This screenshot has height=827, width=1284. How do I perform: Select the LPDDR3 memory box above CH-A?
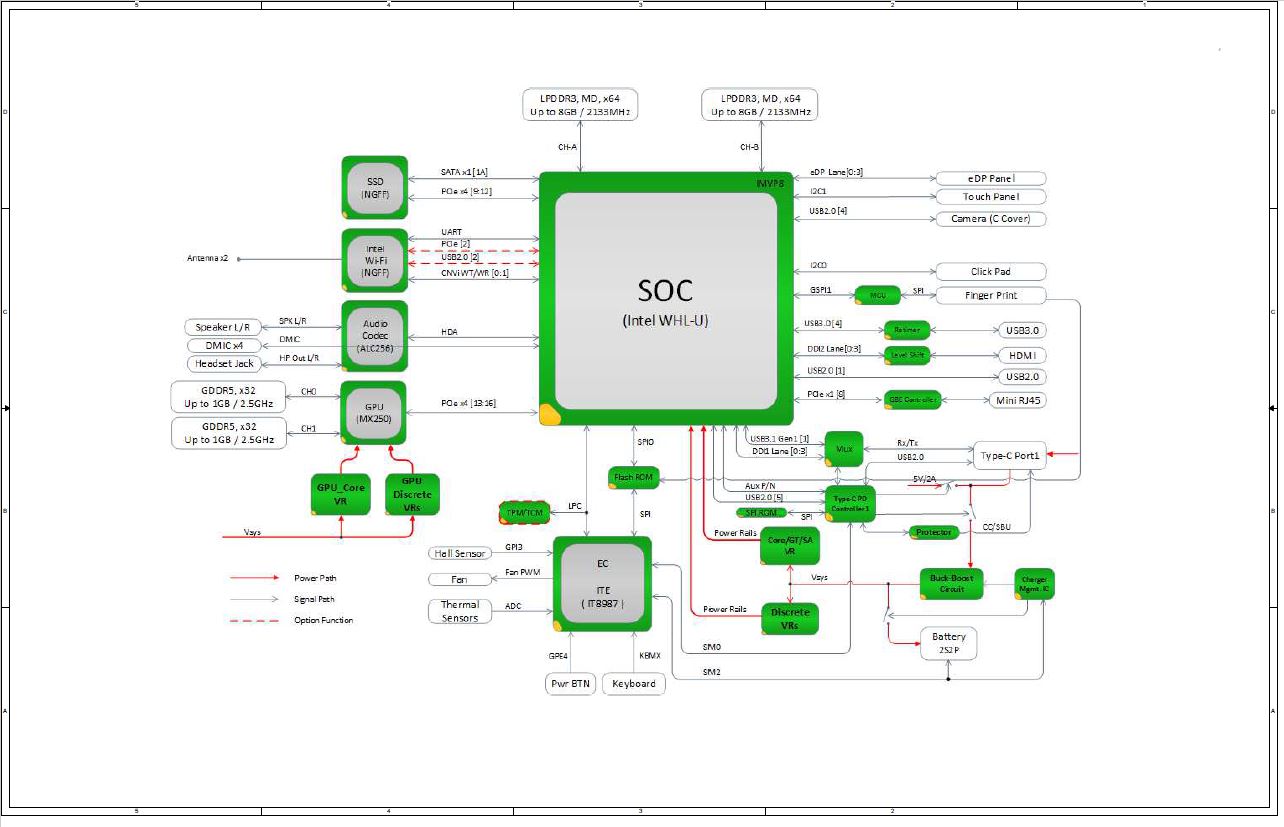(x=580, y=105)
